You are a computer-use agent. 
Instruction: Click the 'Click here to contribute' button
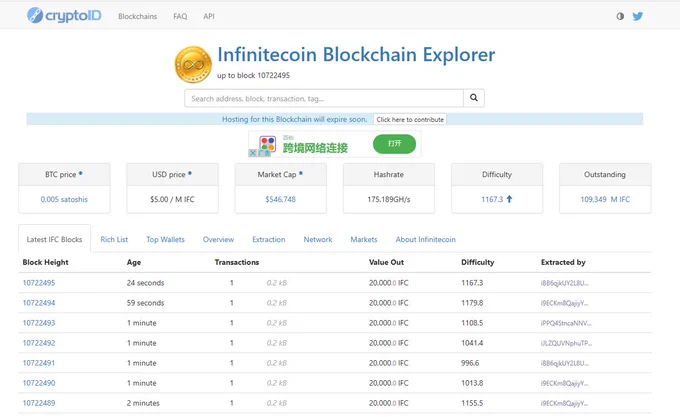410,119
